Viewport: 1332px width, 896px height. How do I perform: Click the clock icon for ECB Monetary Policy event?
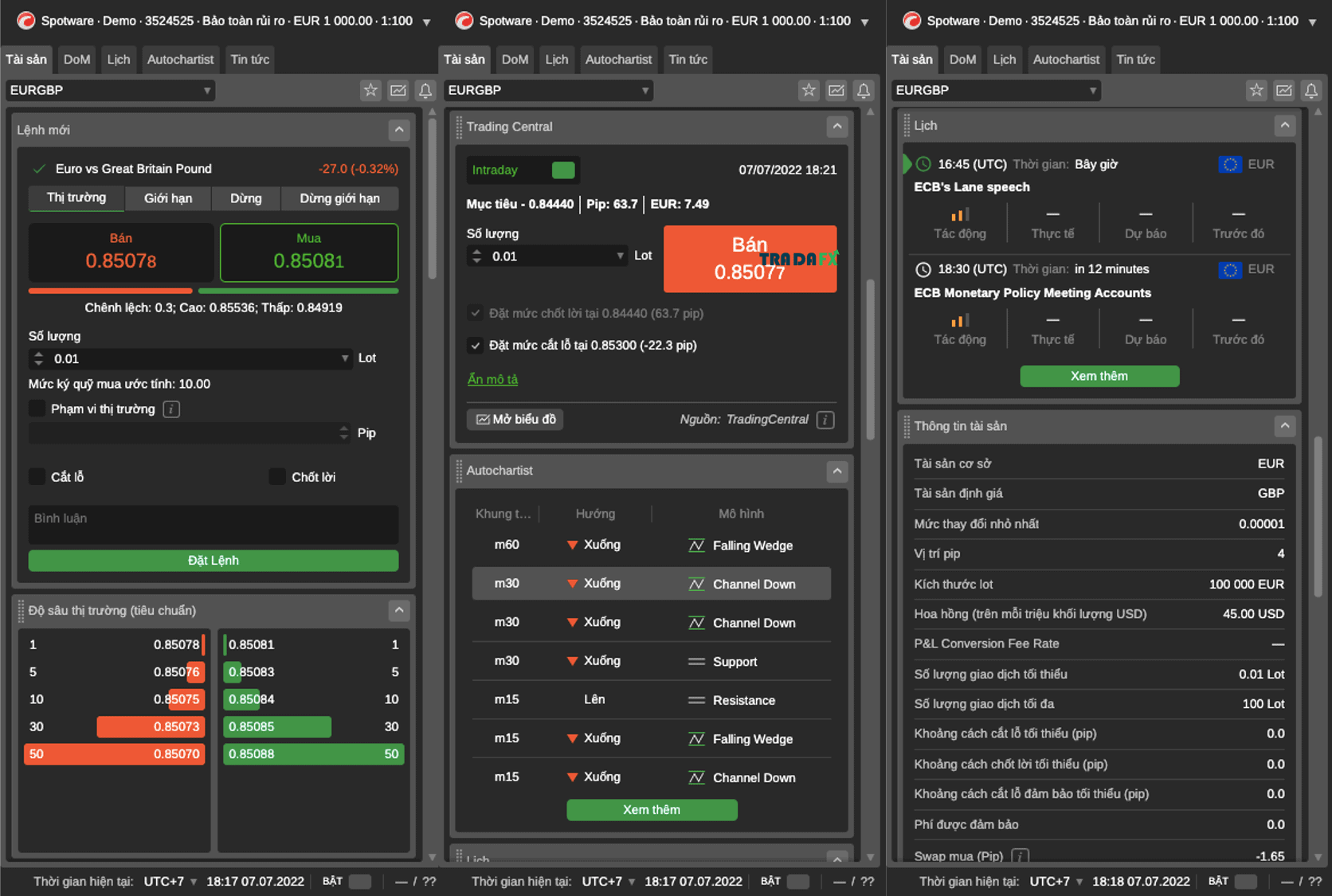(923, 269)
